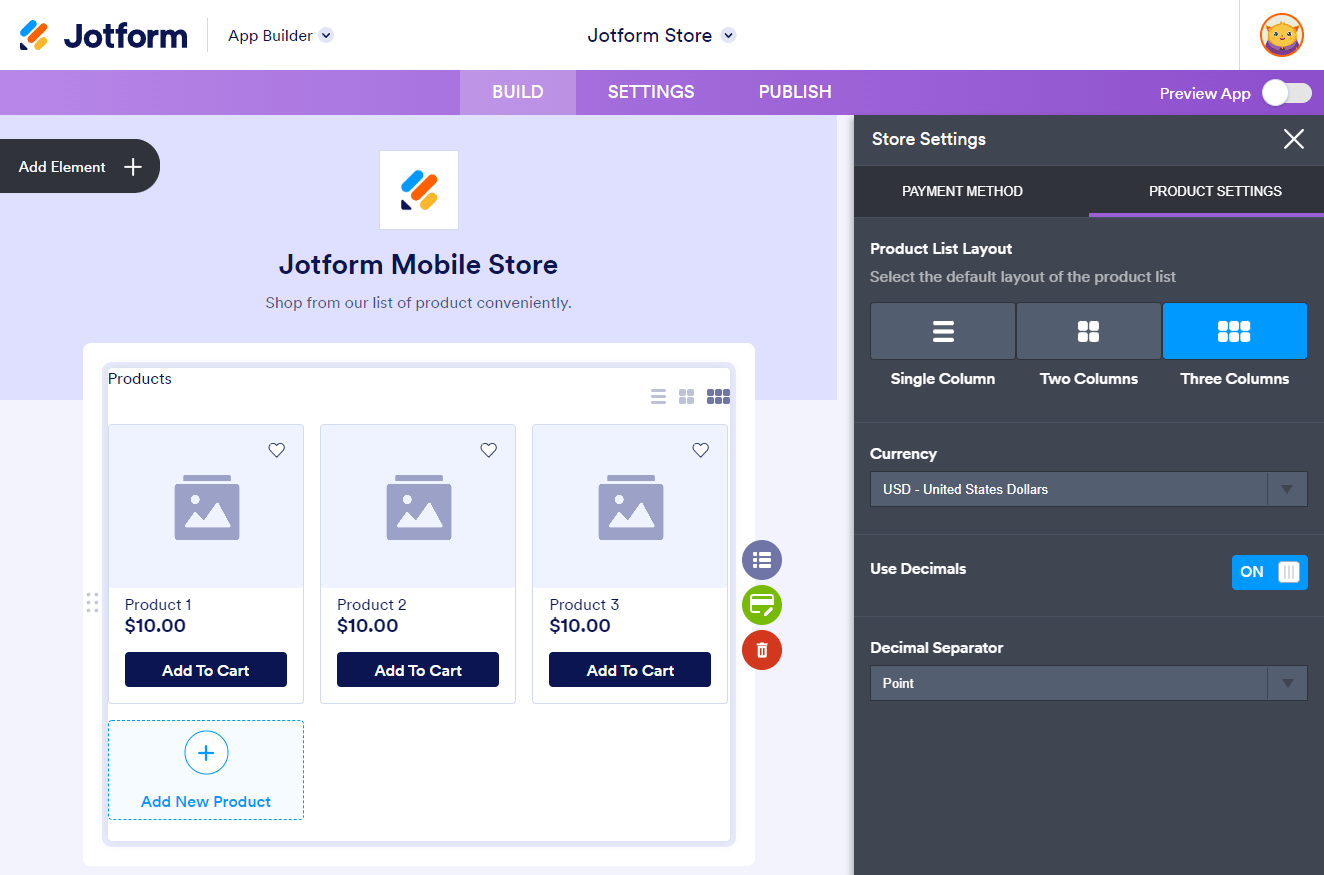Click the Jotform Mobile Store app logo
The width and height of the screenshot is (1324, 875).
tap(419, 190)
